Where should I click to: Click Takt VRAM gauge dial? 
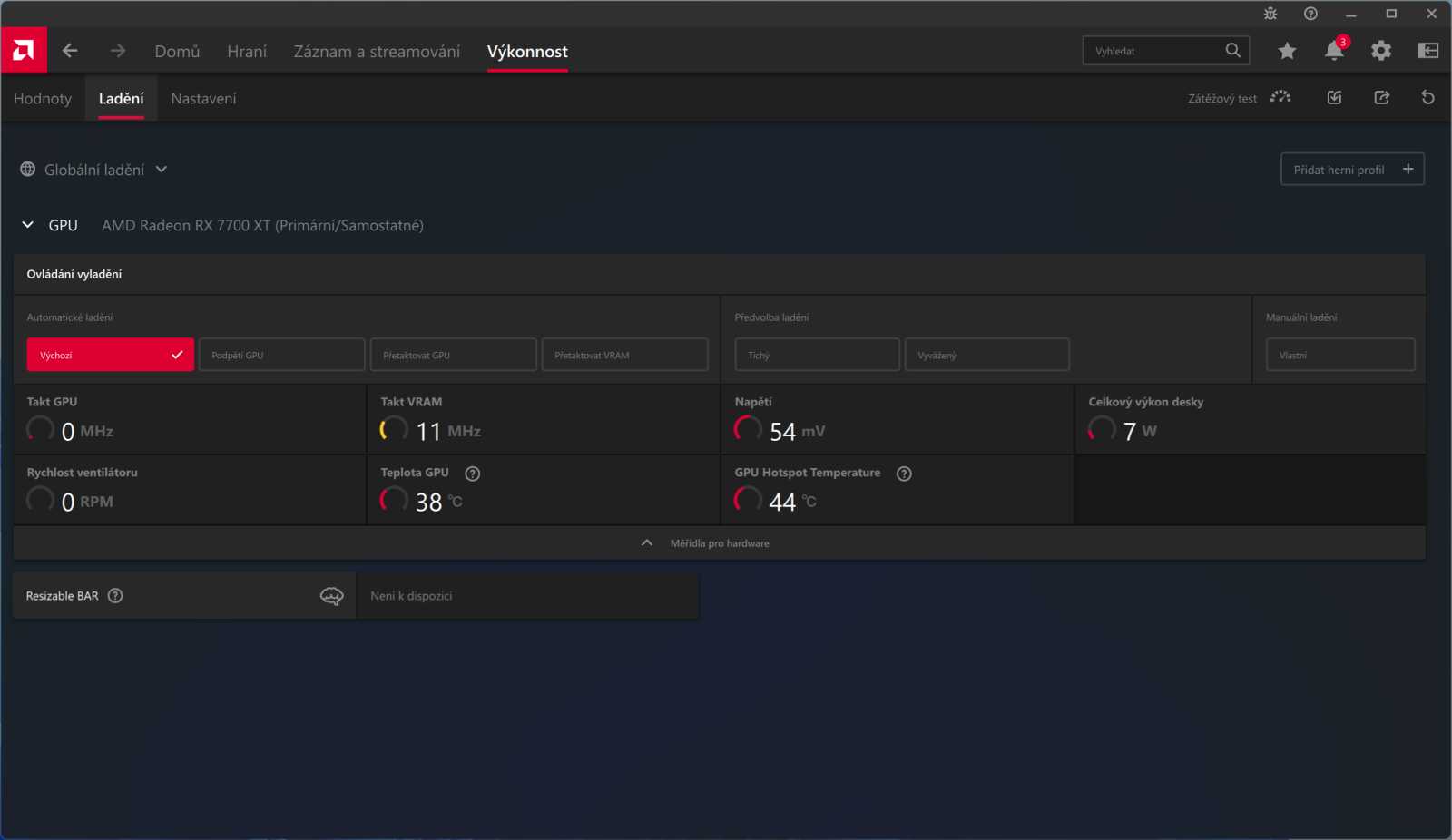[x=394, y=428]
